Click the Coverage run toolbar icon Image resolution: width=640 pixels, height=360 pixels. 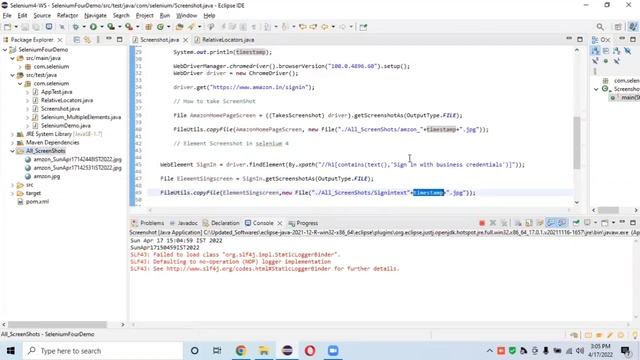pos(111,27)
